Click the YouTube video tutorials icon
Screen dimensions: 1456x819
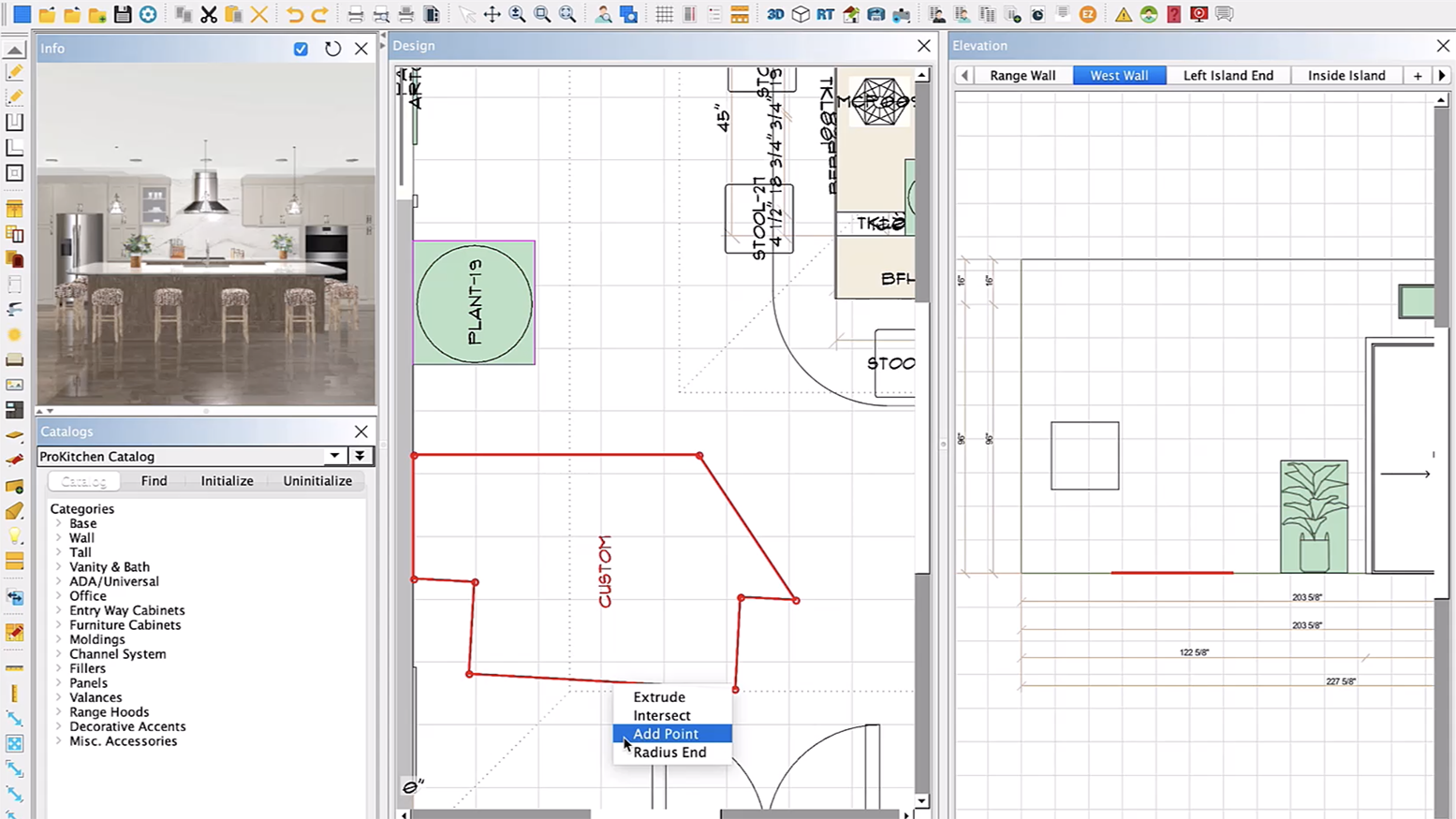[1199, 14]
